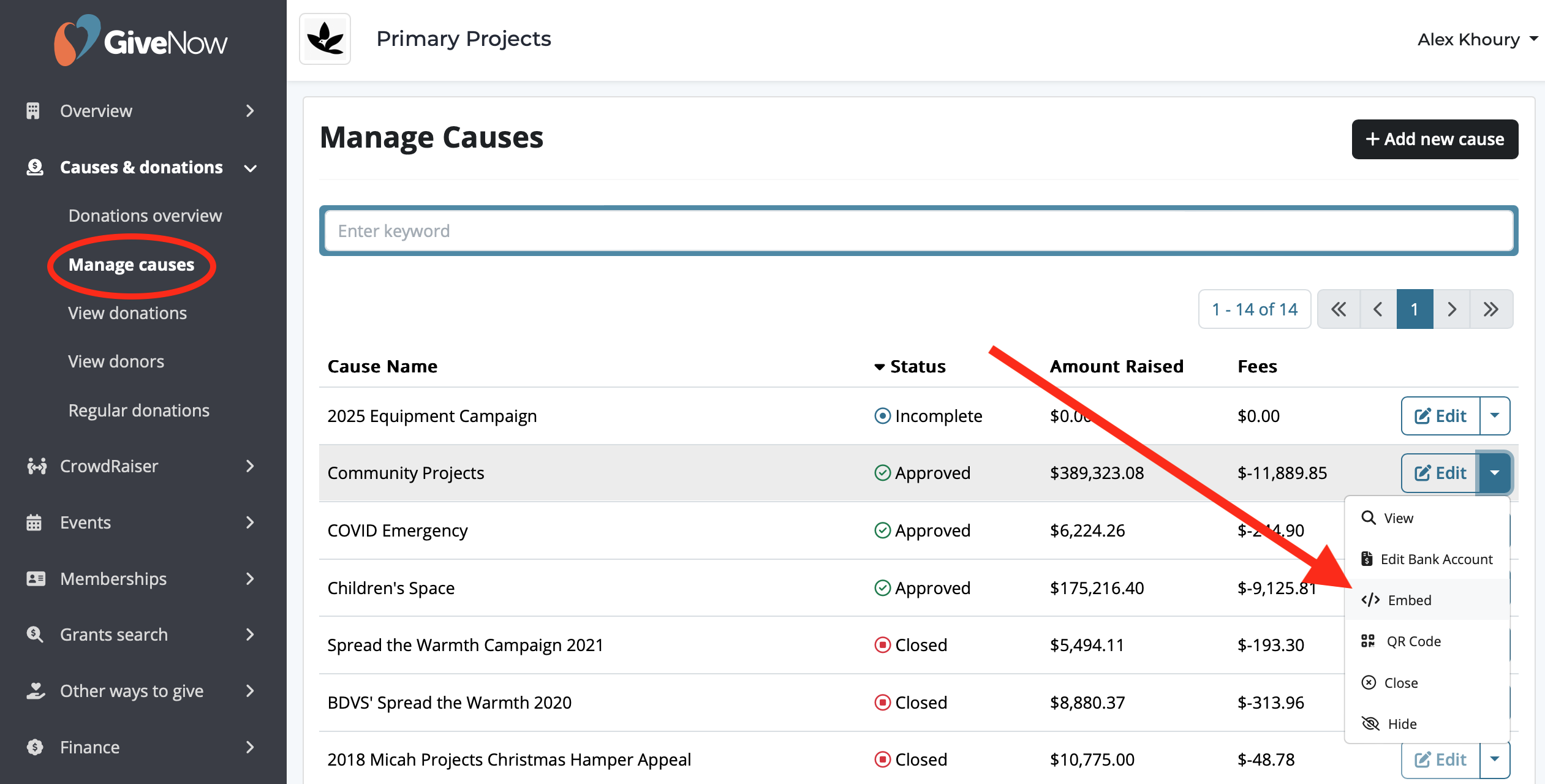Collapse the Causes & donations section
This screenshot has height=784, width=1545.
[141, 167]
